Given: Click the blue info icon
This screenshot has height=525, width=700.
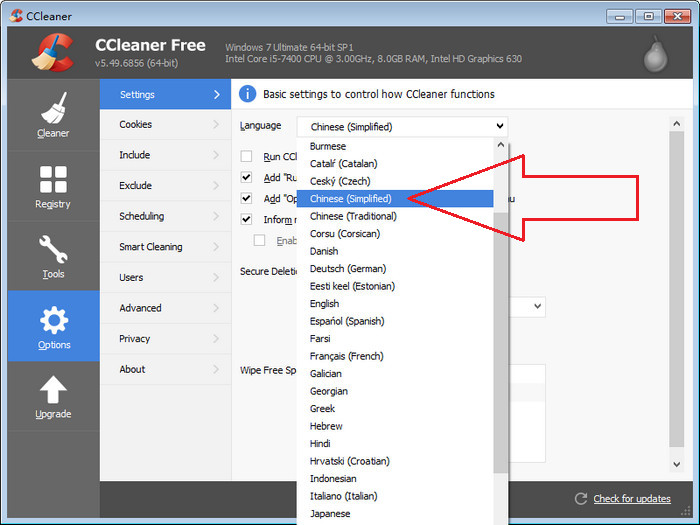Looking at the screenshot, I should [x=247, y=94].
